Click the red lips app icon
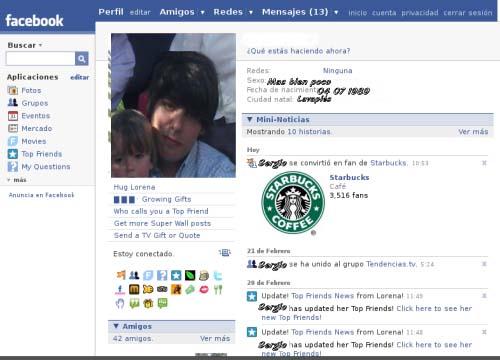Viewport: 500px width, 360px height. (204, 289)
